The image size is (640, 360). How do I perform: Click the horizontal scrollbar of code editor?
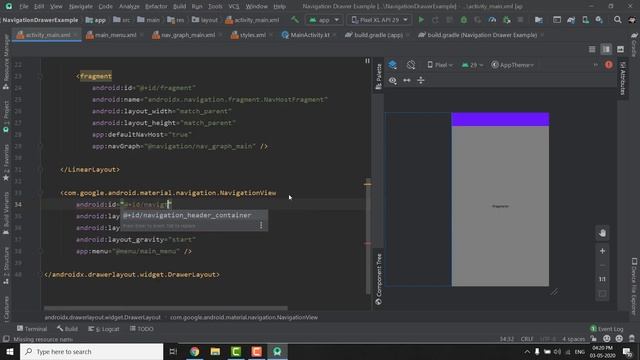click(166, 308)
